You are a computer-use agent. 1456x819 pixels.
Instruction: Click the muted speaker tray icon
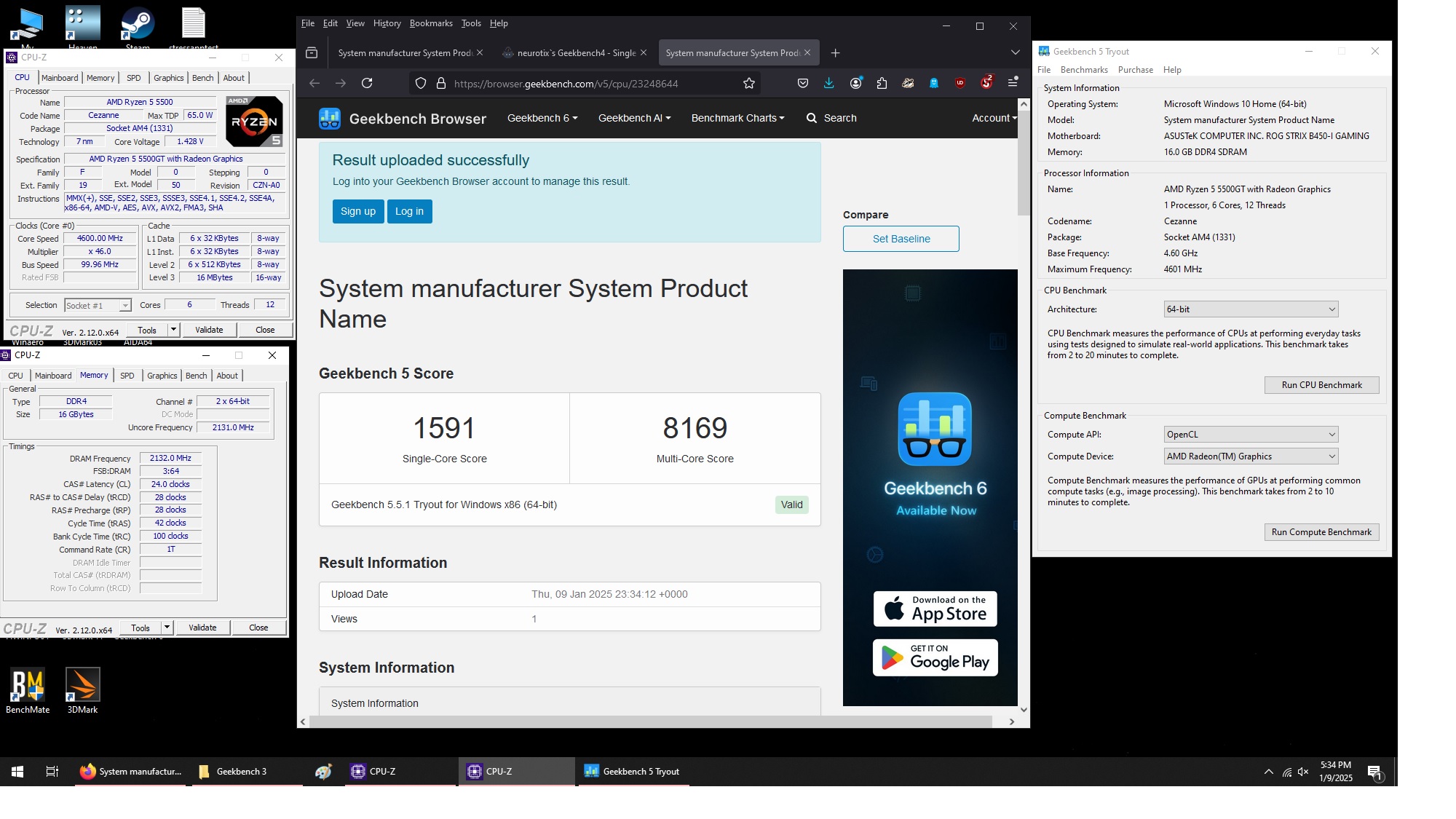tap(1303, 772)
